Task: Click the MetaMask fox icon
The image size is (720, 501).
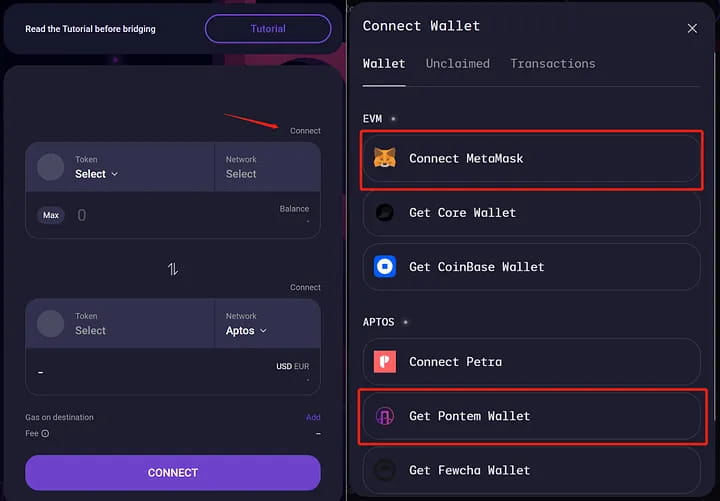Action: click(385, 158)
